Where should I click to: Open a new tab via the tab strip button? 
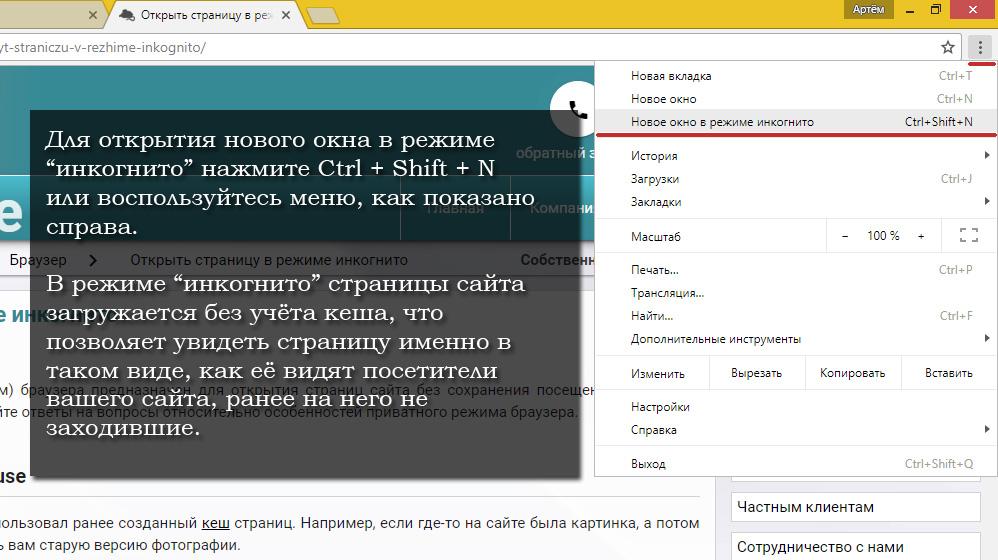click(323, 16)
